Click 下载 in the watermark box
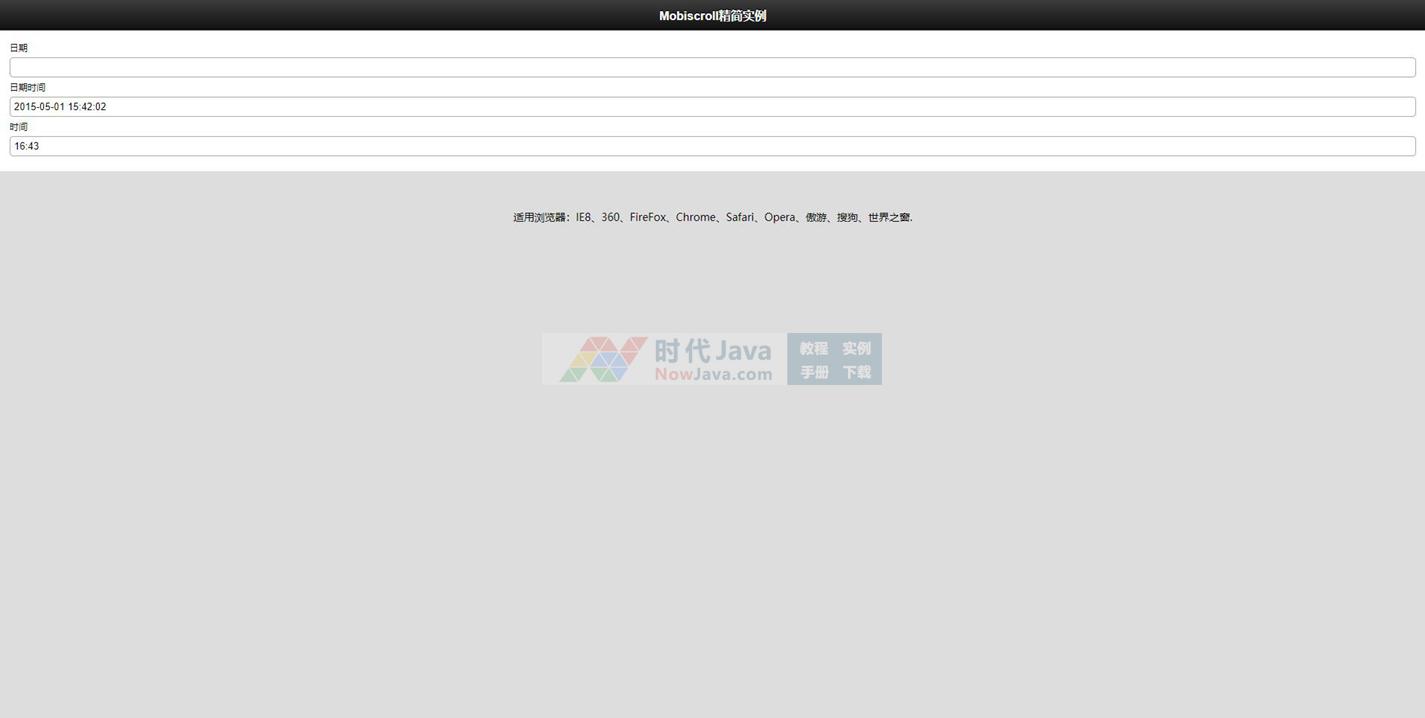 (x=856, y=372)
